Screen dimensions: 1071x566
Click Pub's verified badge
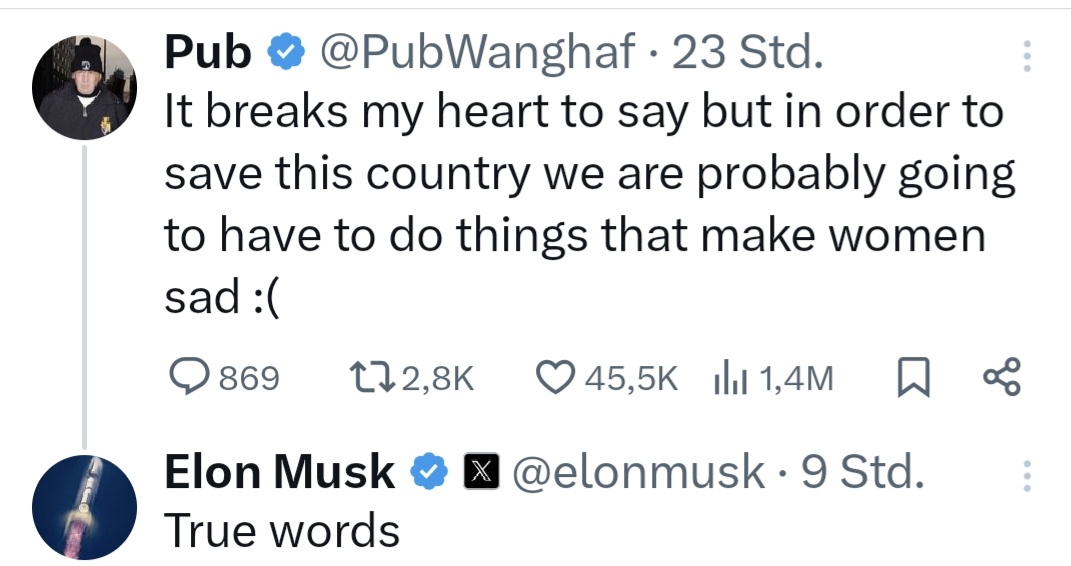(286, 53)
